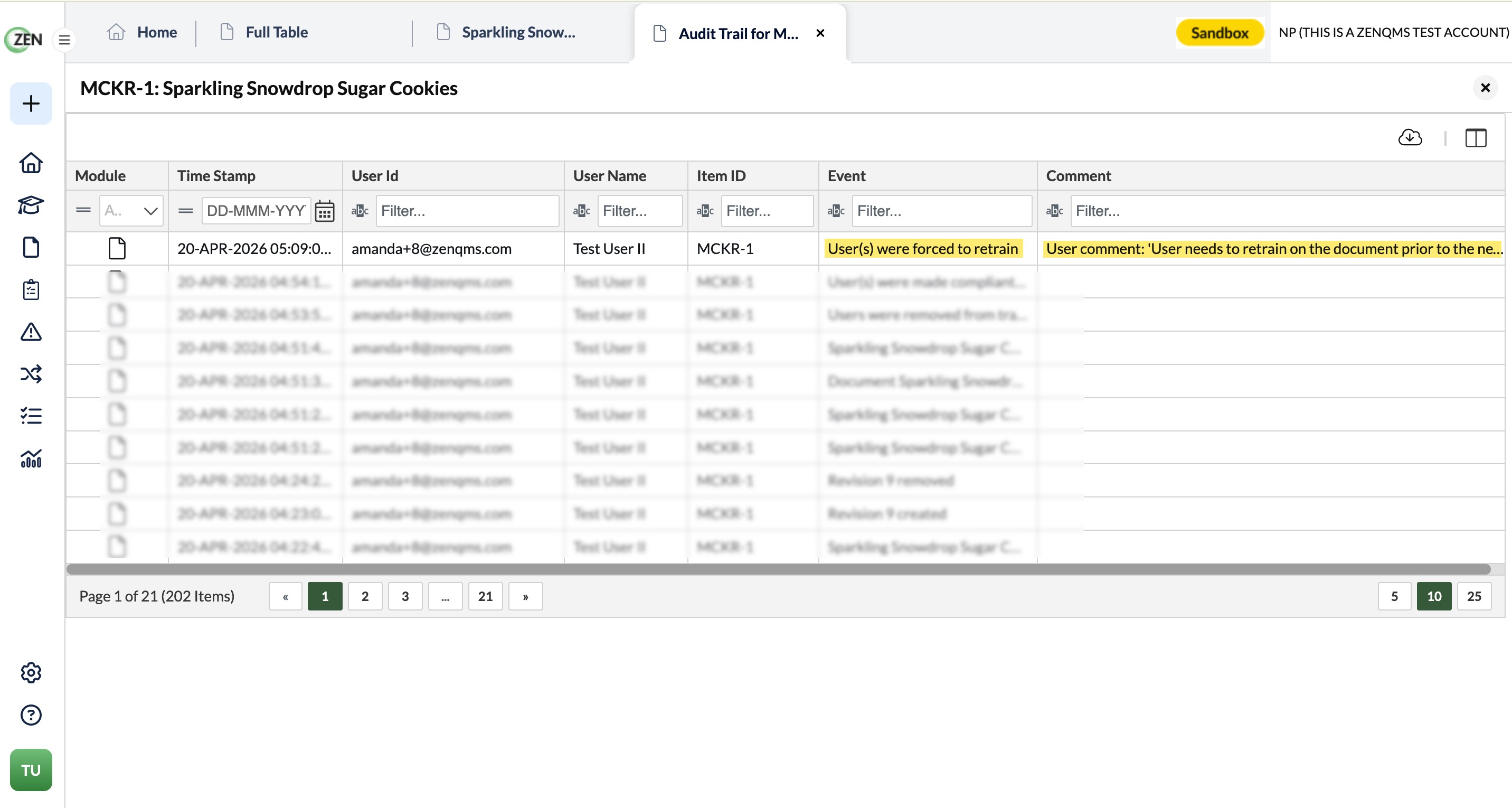Open the Training graduation cap icon
This screenshot has height=808, width=1512.
(x=31, y=205)
